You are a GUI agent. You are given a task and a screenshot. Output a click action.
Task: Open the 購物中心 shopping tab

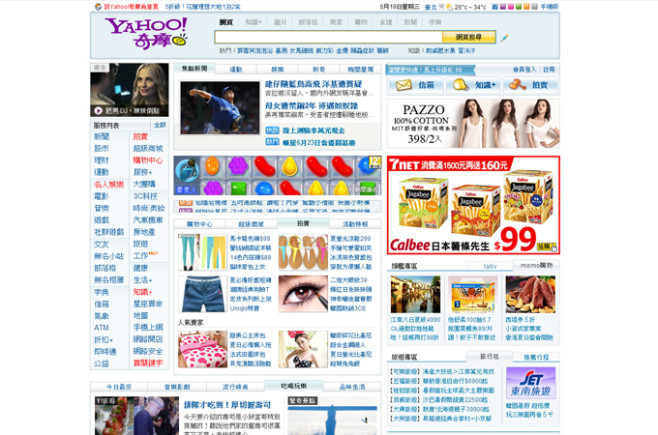[x=200, y=224]
